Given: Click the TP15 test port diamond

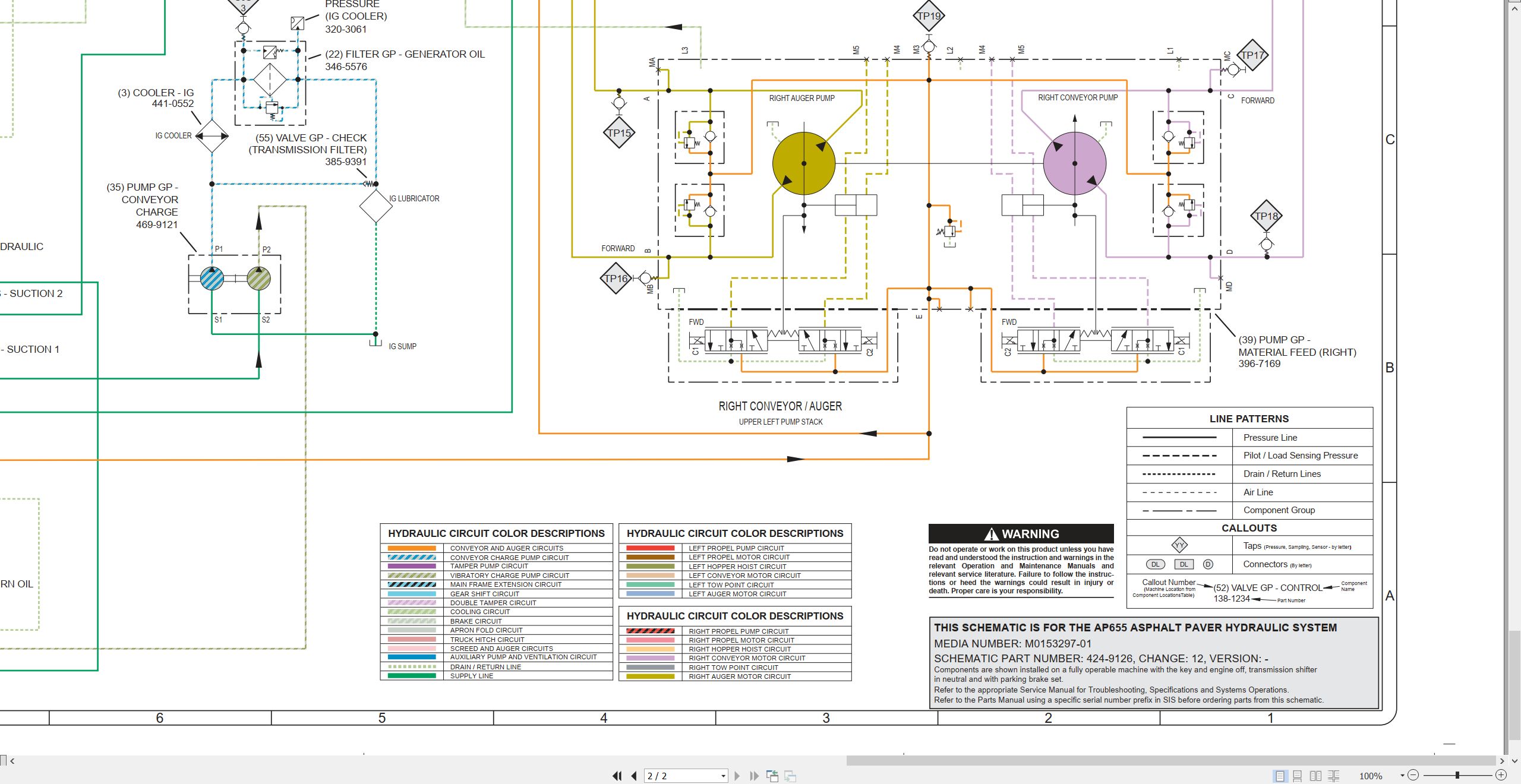Looking at the screenshot, I should coord(619,132).
